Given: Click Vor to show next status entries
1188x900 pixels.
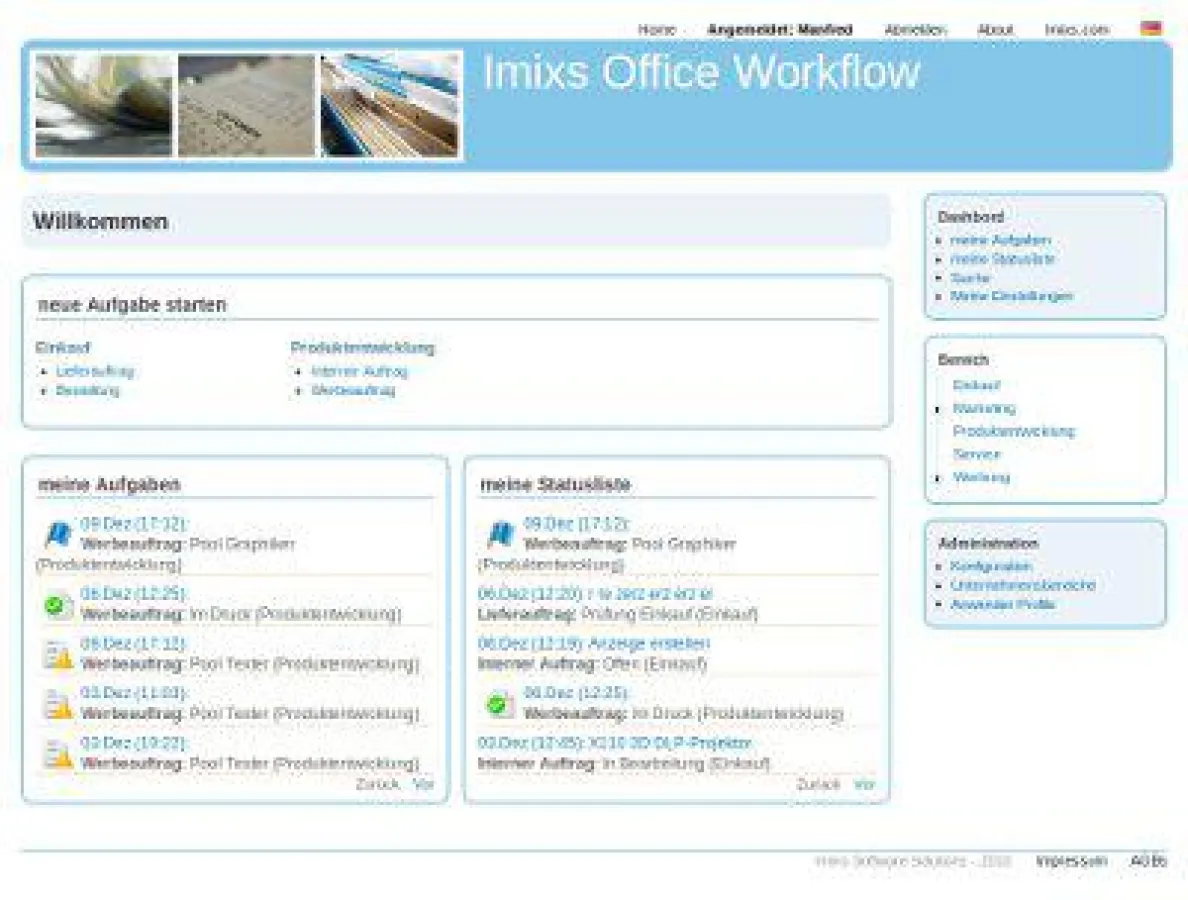Looking at the screenshot, I should point(866,784).
